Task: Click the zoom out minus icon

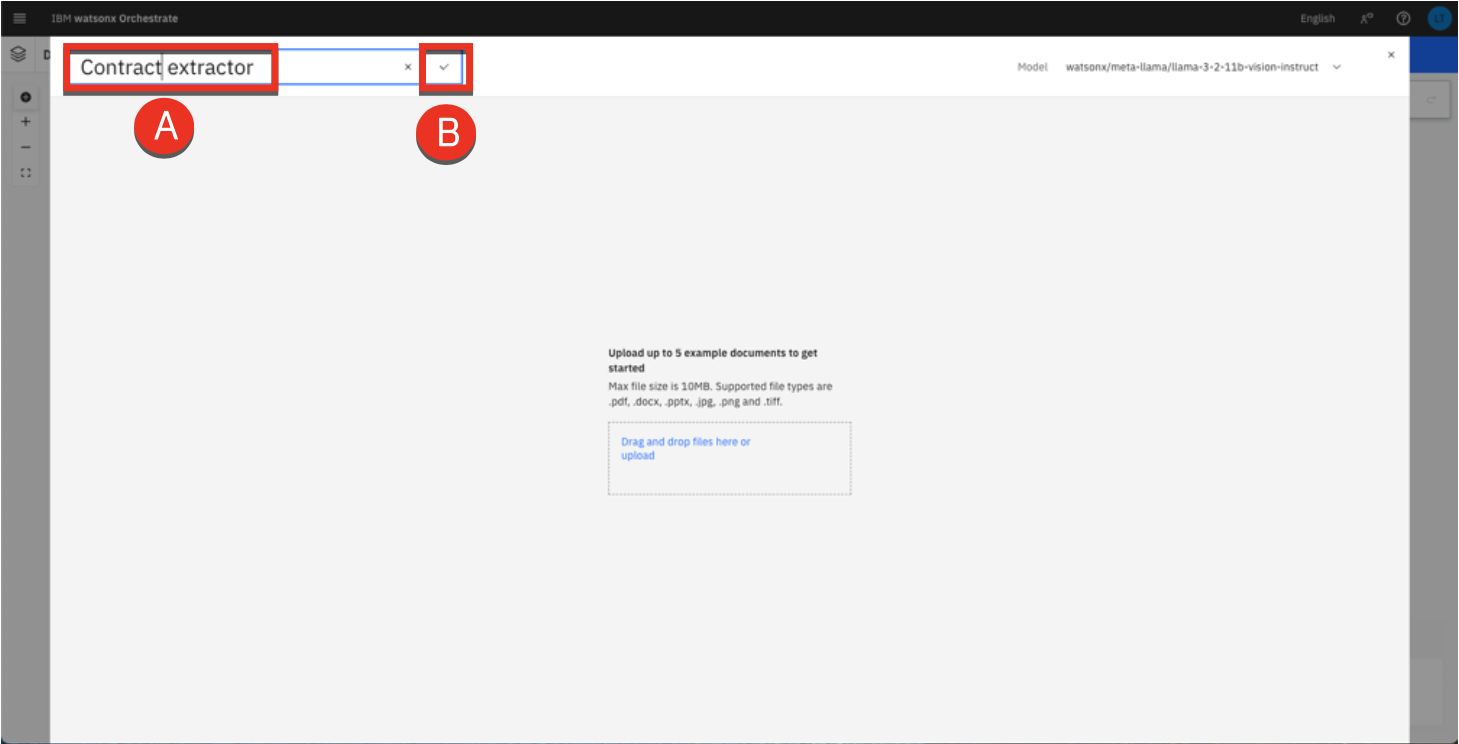Action: click(26, 147)
